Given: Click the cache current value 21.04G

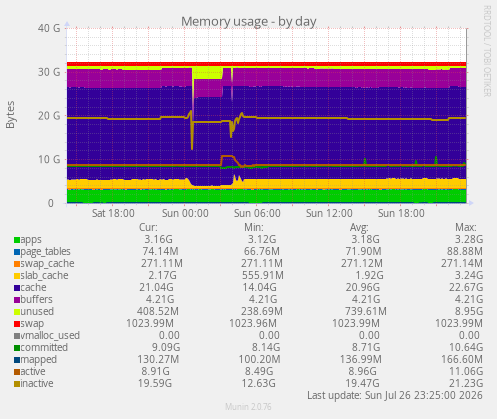Looking at the screenshot, I should click(x=156, y=287).
